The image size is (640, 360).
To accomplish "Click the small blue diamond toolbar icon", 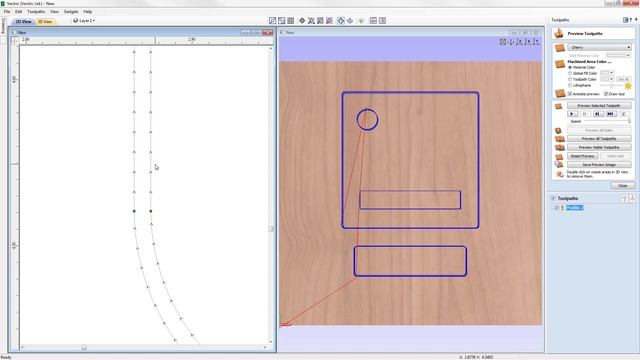I will 350,20.
